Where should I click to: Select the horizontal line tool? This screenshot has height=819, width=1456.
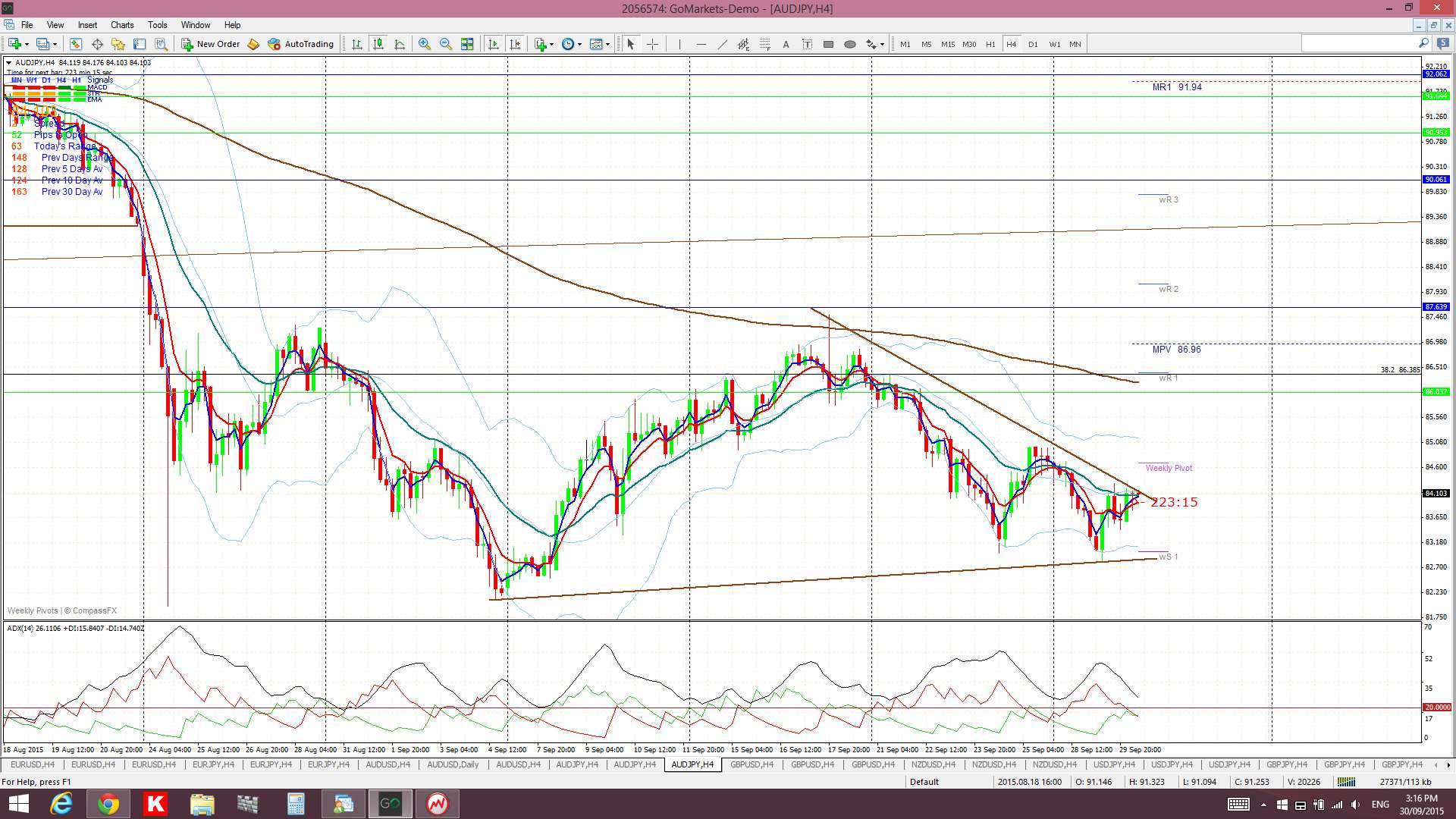(701, 44)
